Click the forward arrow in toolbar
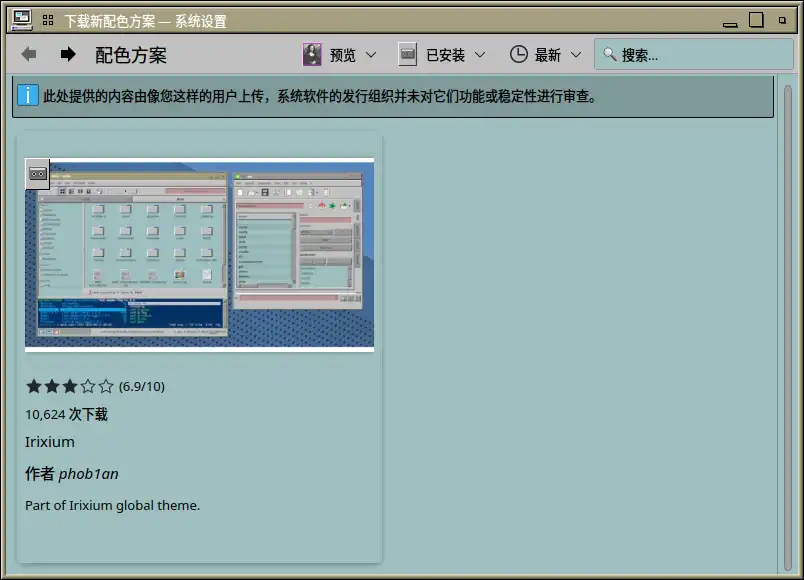The width and height of the screenshot is (804, 580). click(68, 54)
